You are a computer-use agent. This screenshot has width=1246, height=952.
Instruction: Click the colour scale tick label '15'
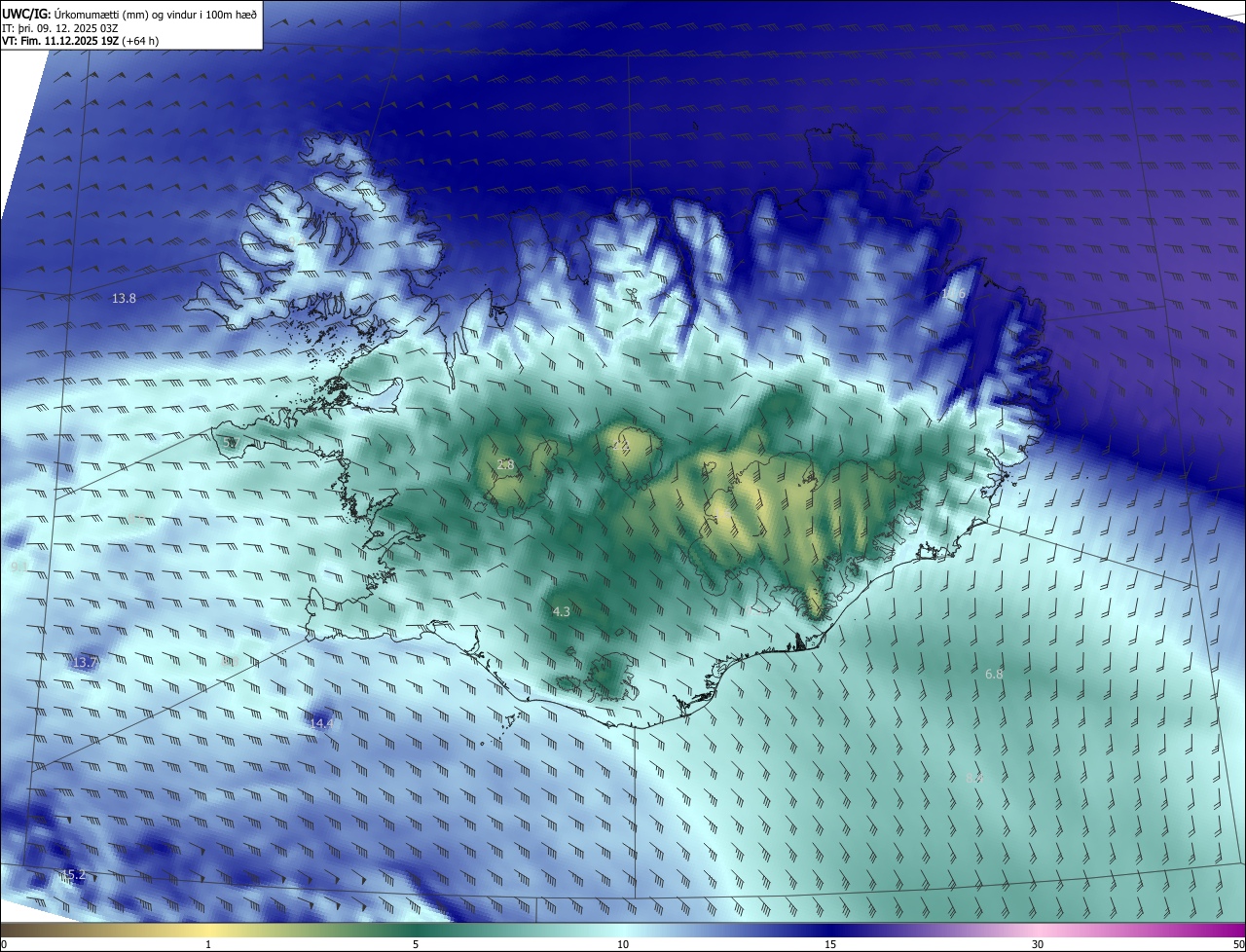coord(830,944)
